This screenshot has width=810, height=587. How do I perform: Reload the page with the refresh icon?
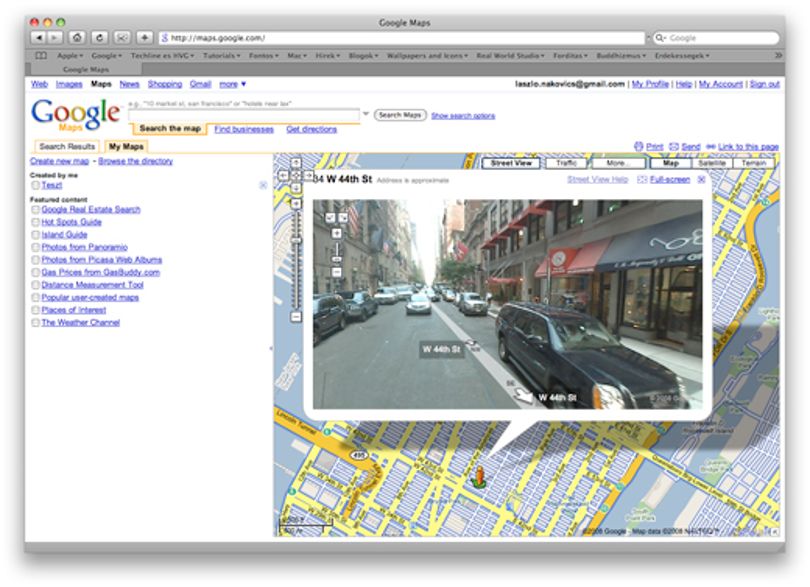(99, 38)
